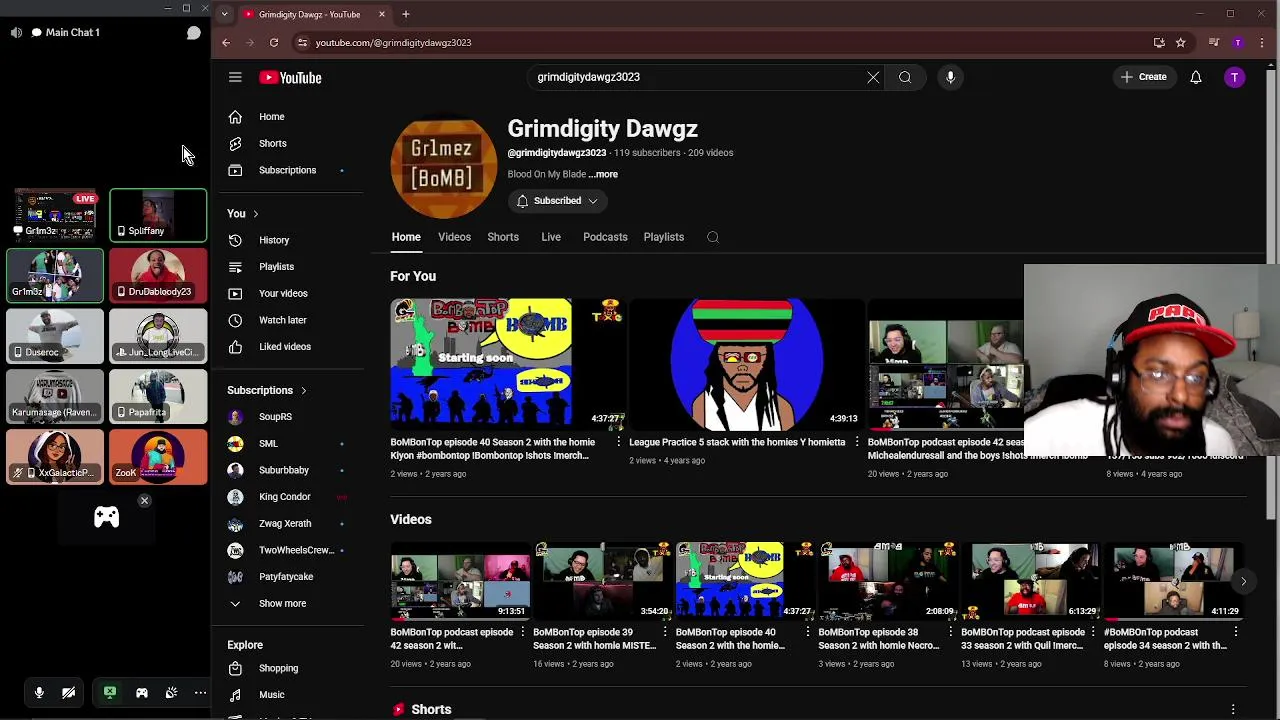Select the DruDabloody23 participant tile

tap(158, 276)
